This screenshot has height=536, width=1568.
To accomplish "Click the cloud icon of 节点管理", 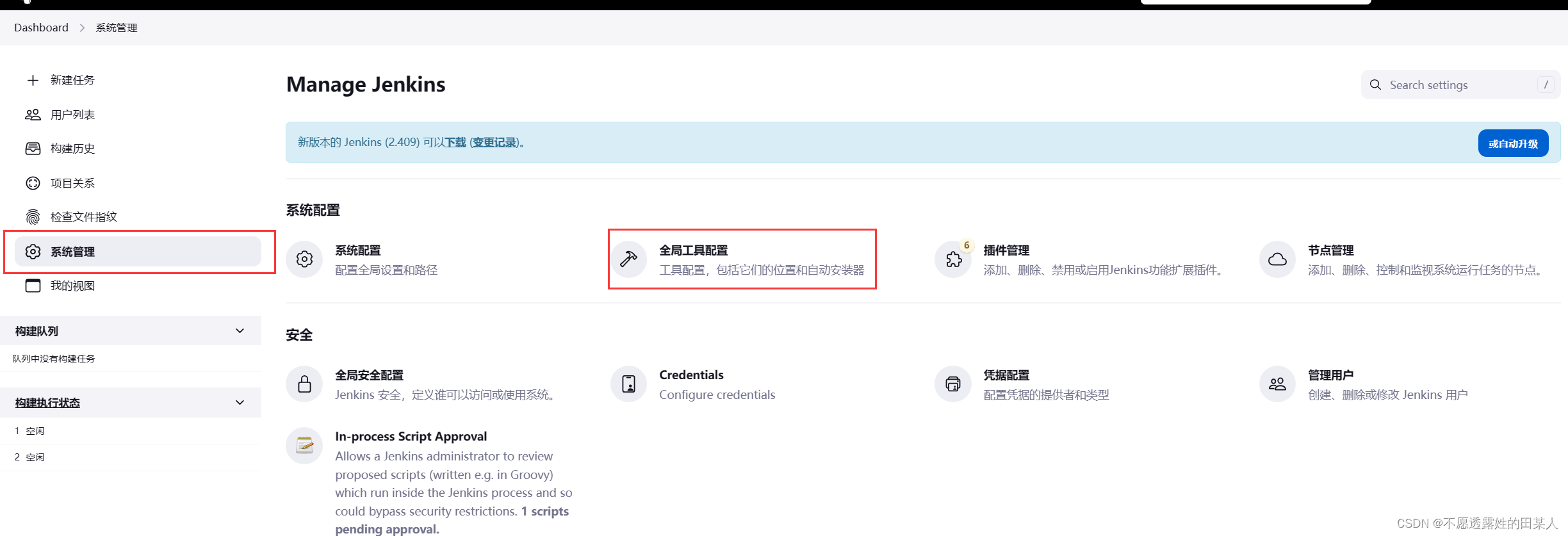I will pos(1277,259).
